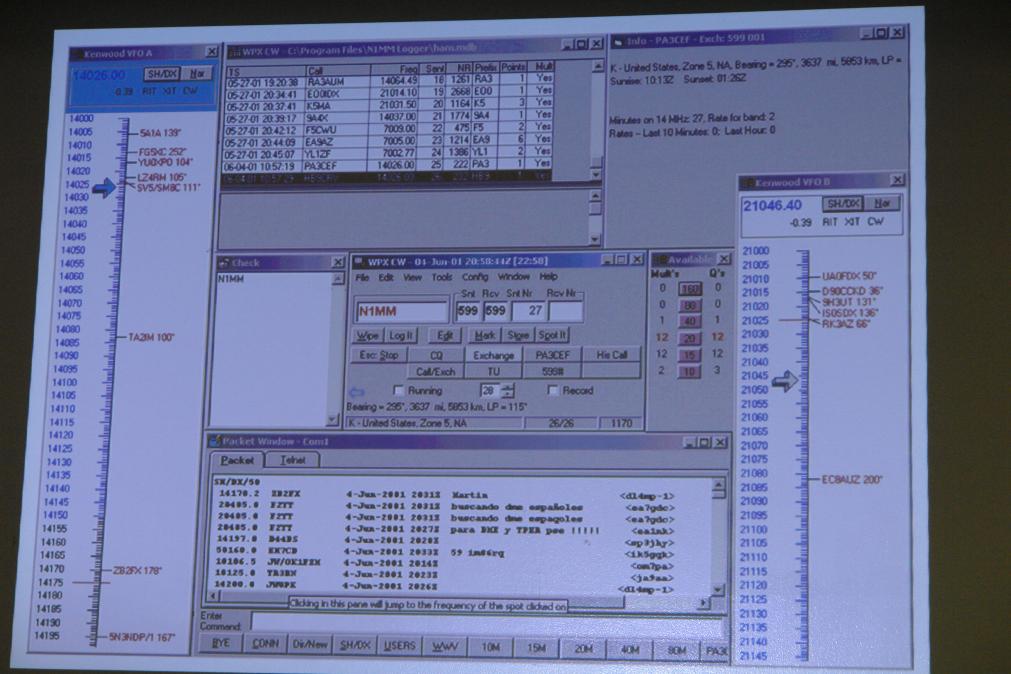The image size is (1011, 674).
Task: Select the RA3AUM row in the log window
Action: (389, 81)
